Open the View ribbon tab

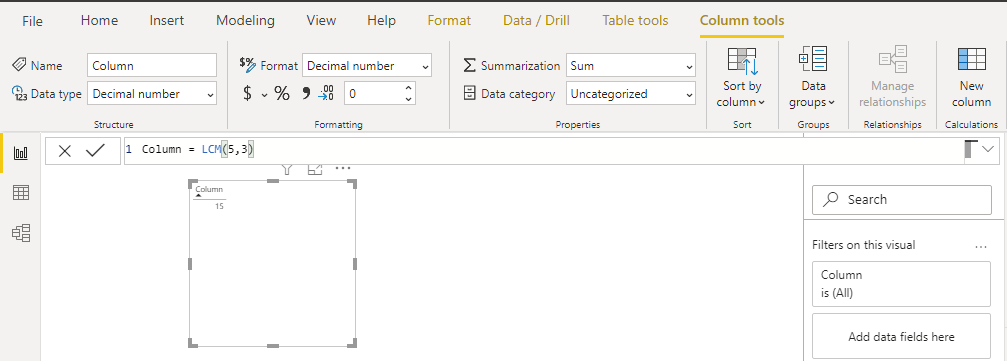tap(321, 21)
